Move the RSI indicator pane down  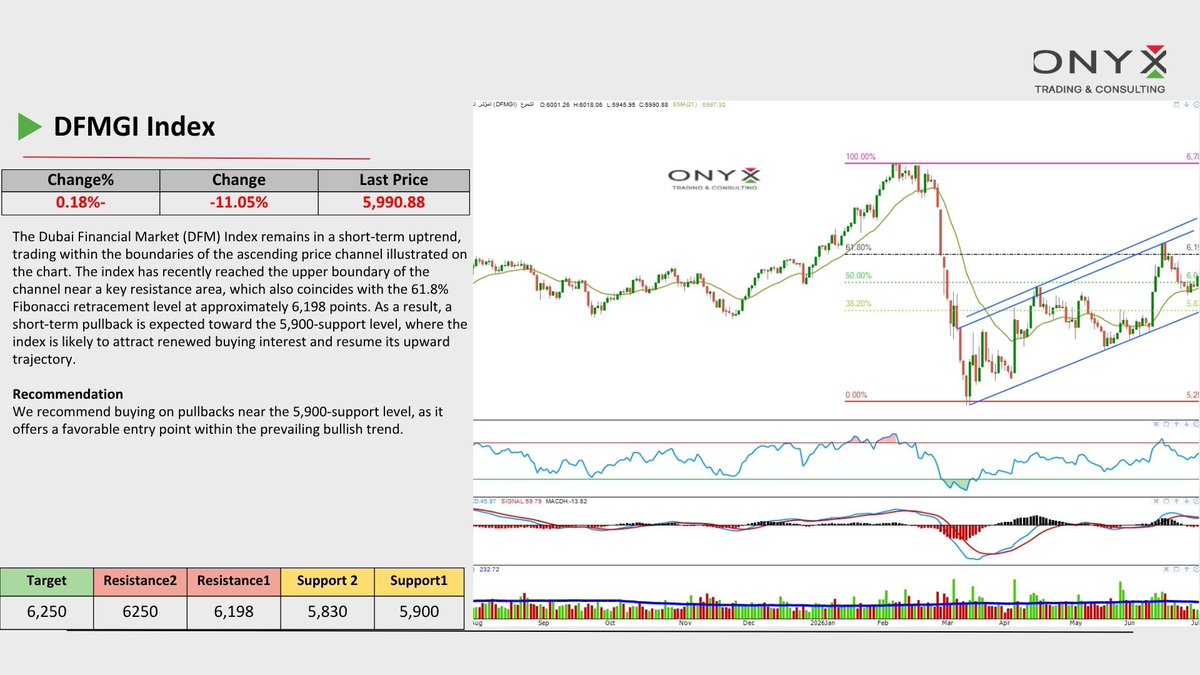click(x=1187, y=424)
